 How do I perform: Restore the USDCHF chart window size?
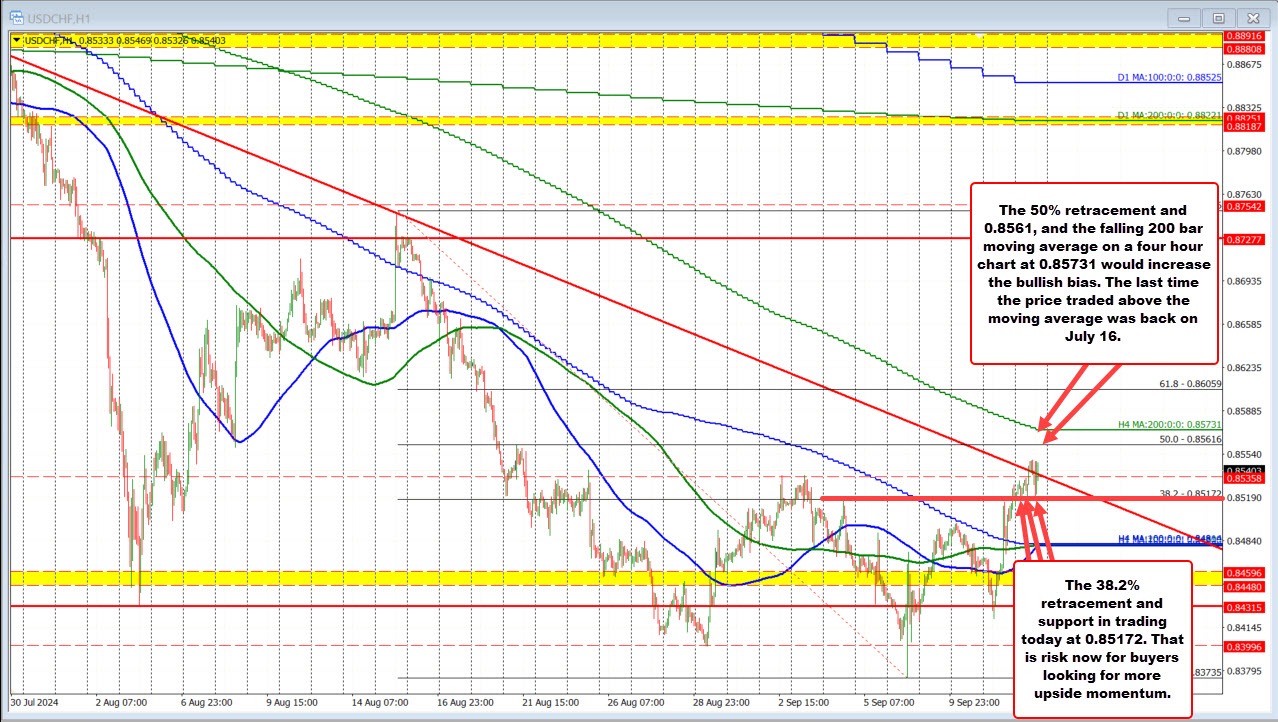click(x=1217, y=17)
